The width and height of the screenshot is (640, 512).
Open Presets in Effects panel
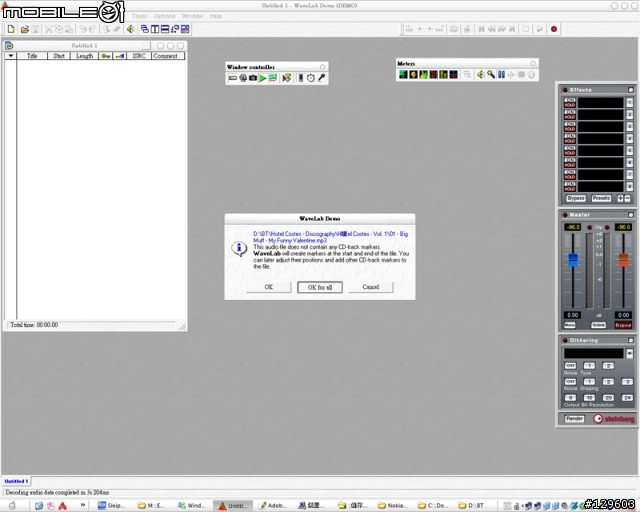coord(601,198)
